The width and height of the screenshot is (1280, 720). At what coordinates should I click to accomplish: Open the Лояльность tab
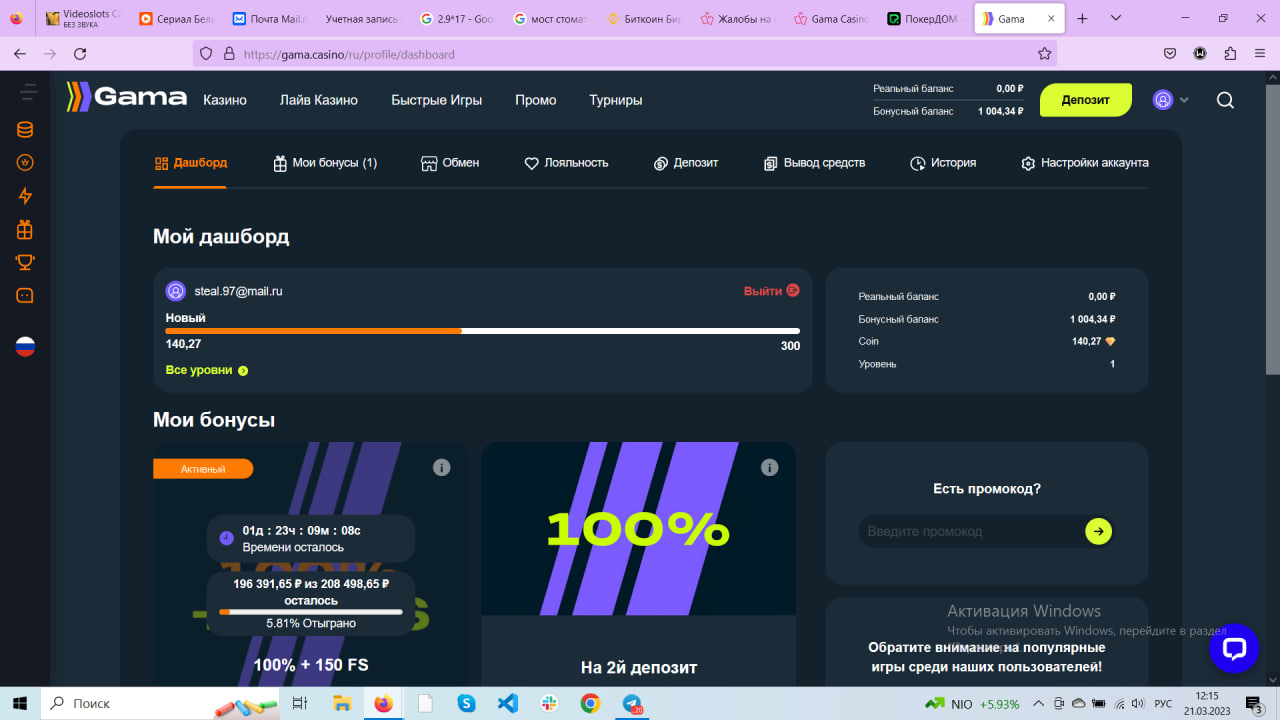pos(566,163)
